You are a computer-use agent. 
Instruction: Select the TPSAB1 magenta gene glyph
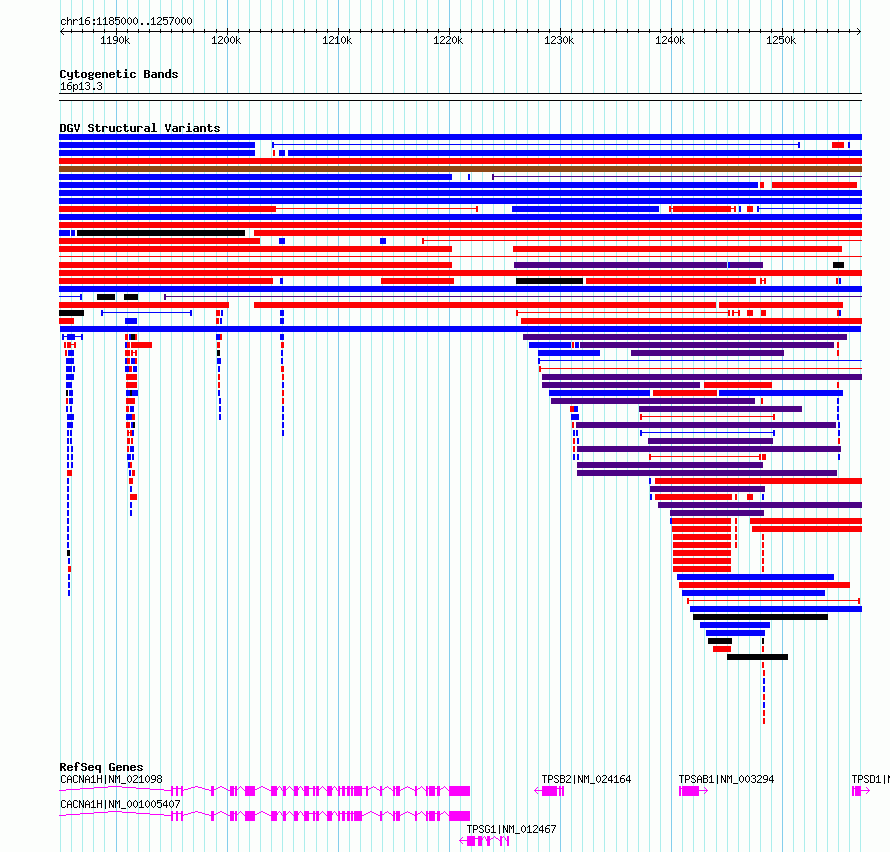693,791
